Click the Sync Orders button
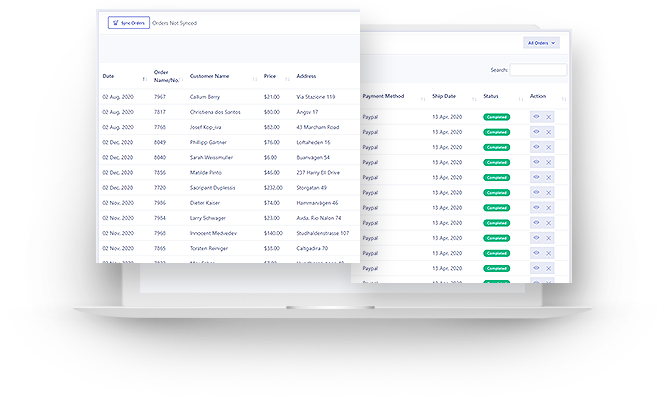This screenshot has width=664, height=398. click(x=129, y=23)
